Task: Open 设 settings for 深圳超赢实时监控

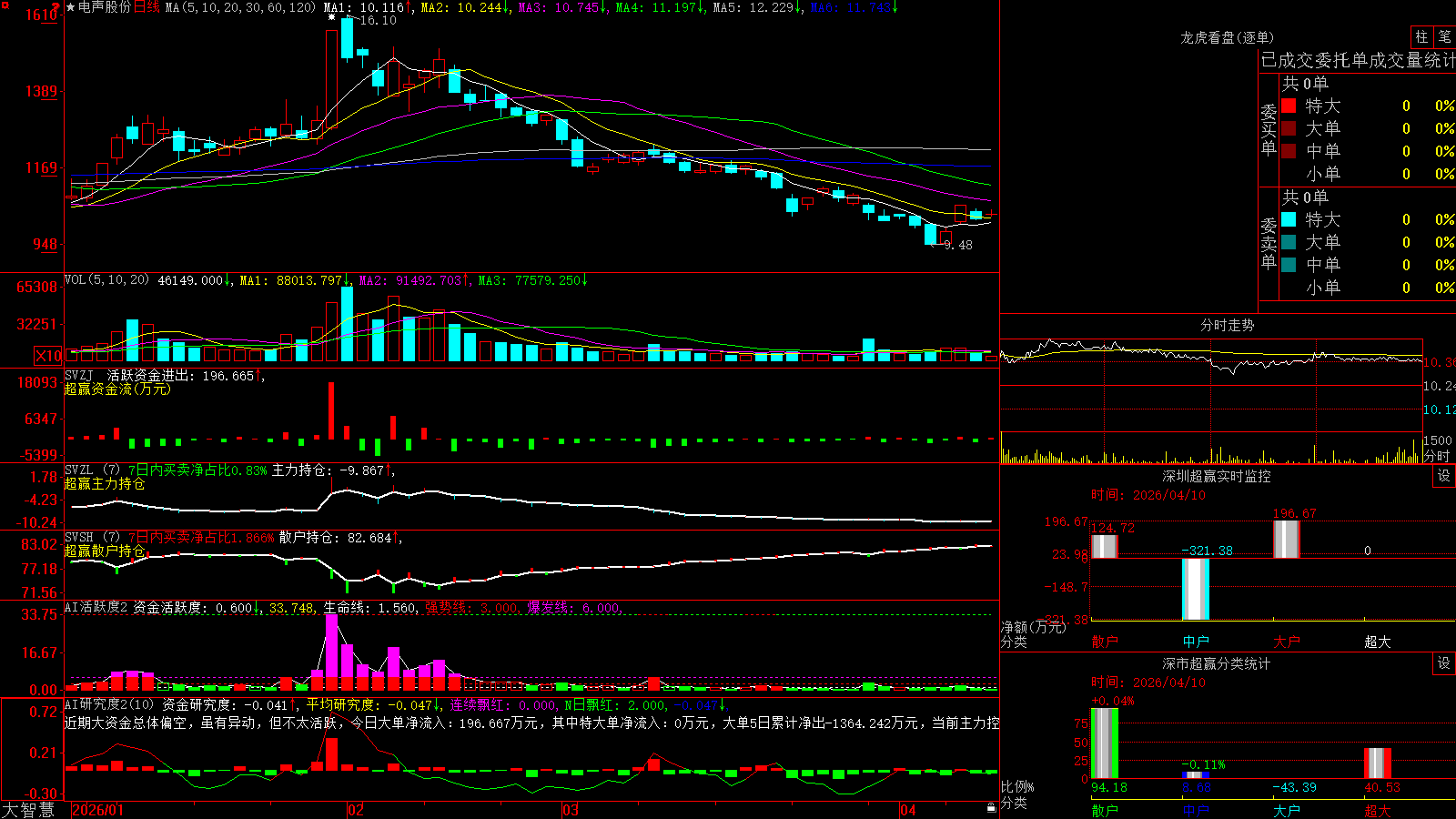Action: [x=1444, y=476]
